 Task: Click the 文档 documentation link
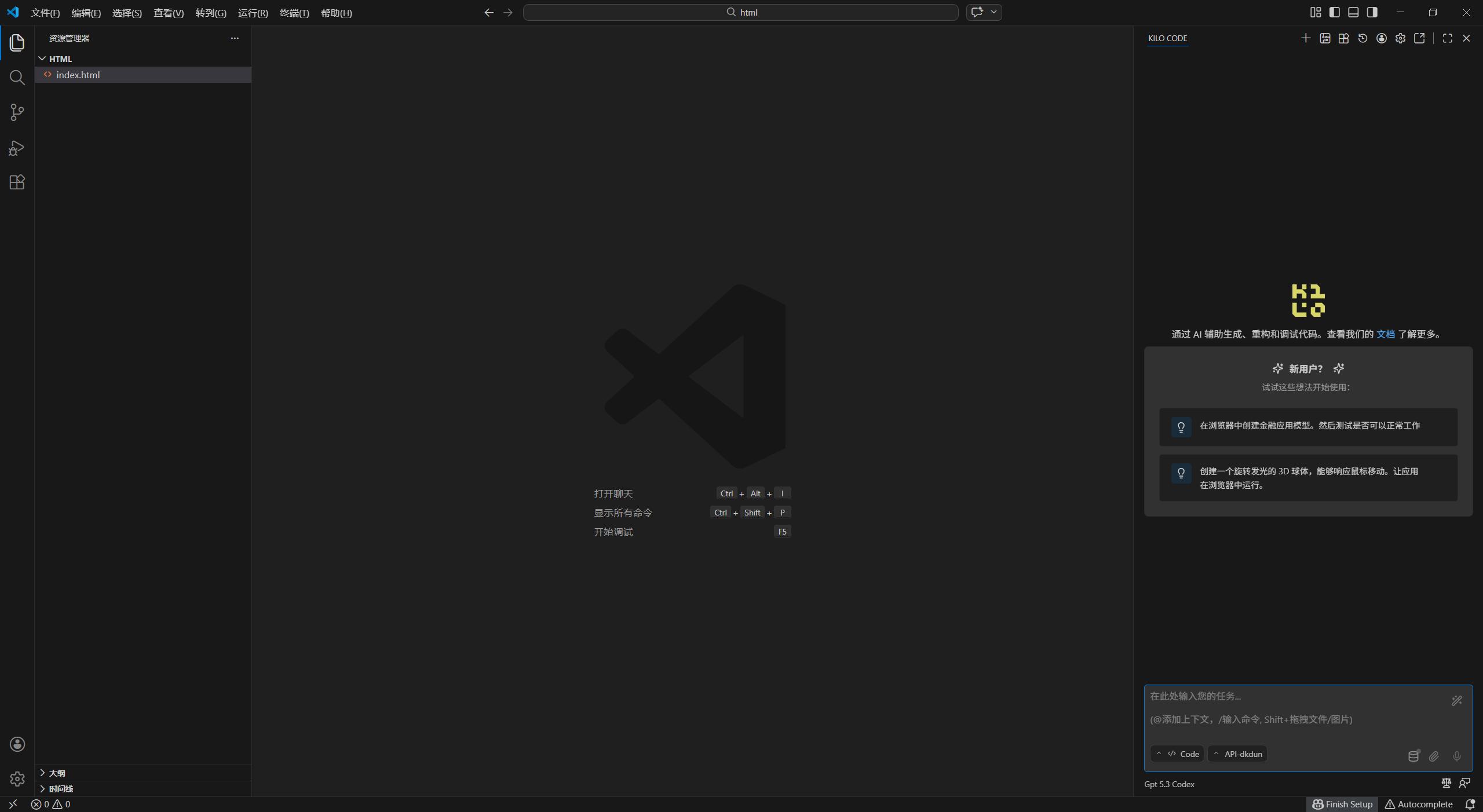1385,334
